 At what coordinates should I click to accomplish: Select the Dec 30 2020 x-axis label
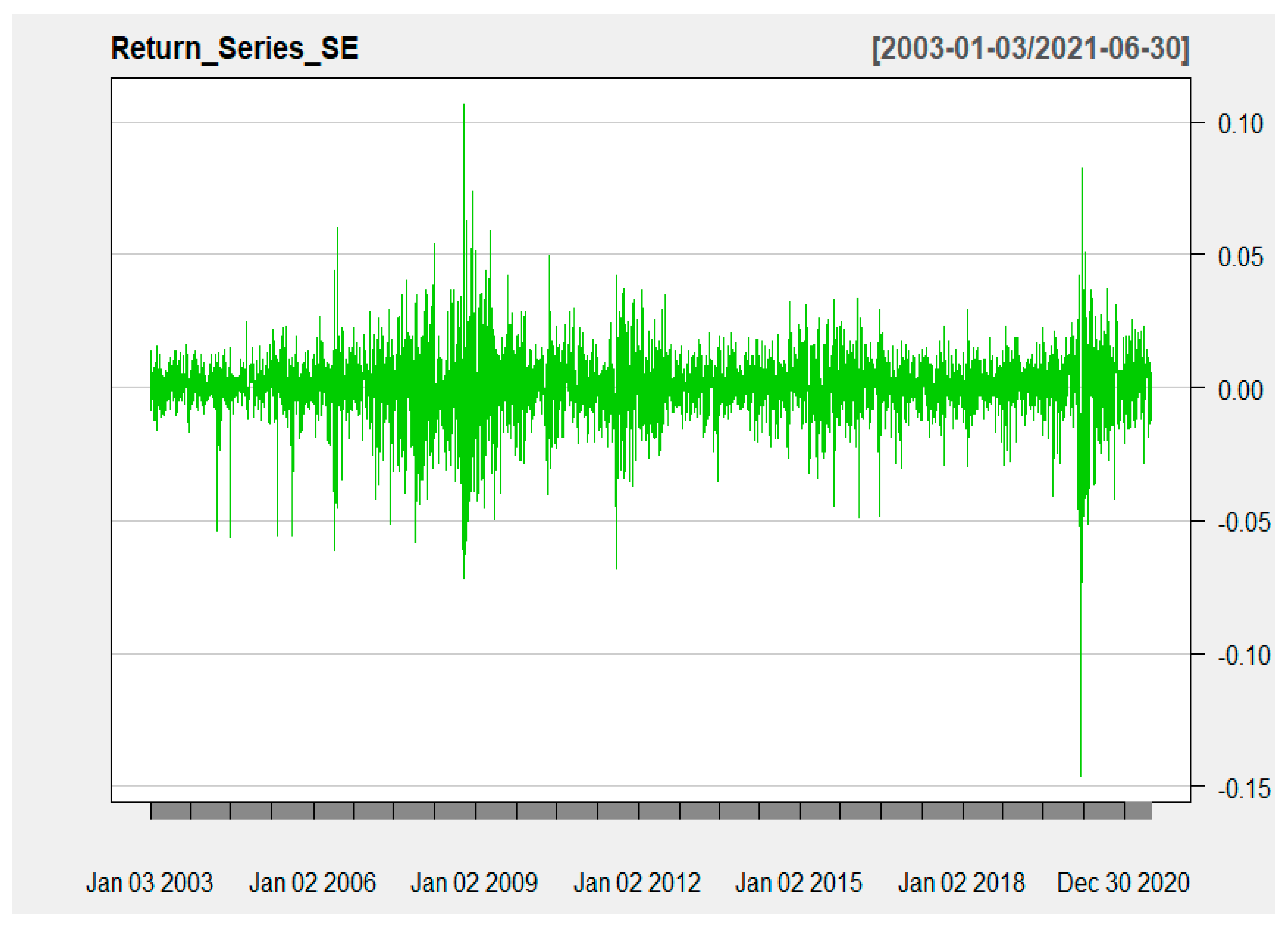click(x=1123, y=883)
